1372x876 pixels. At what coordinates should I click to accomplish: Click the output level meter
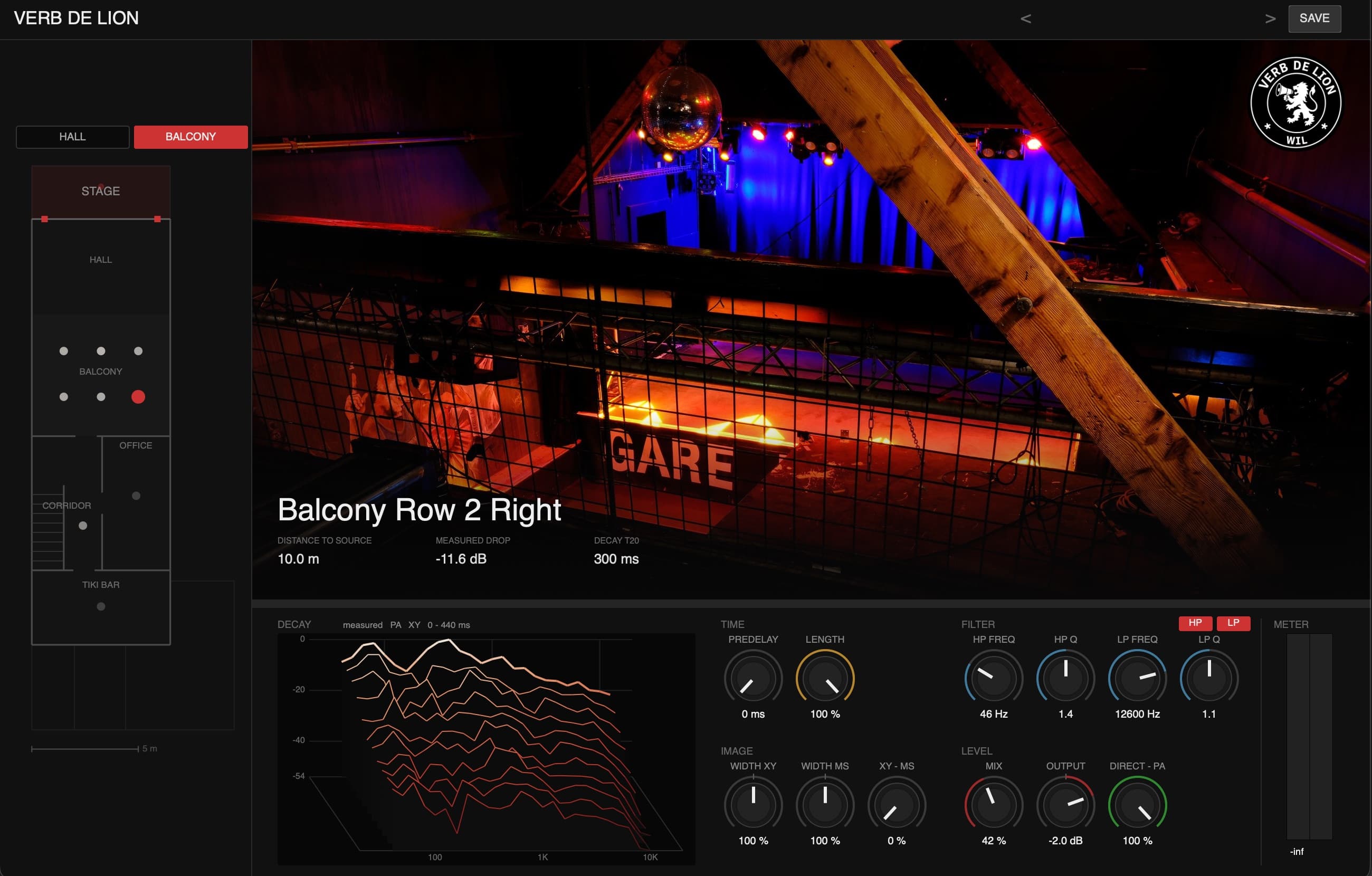tap(1309, 736)
